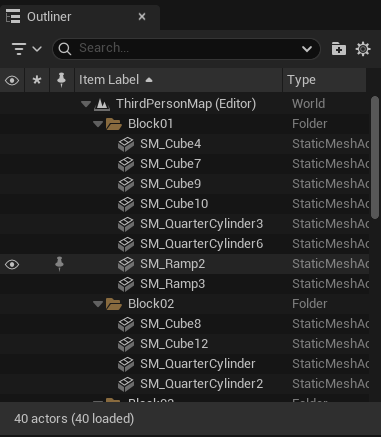
Task: Click the Block01 folder icon
Action: pos(114,124)
